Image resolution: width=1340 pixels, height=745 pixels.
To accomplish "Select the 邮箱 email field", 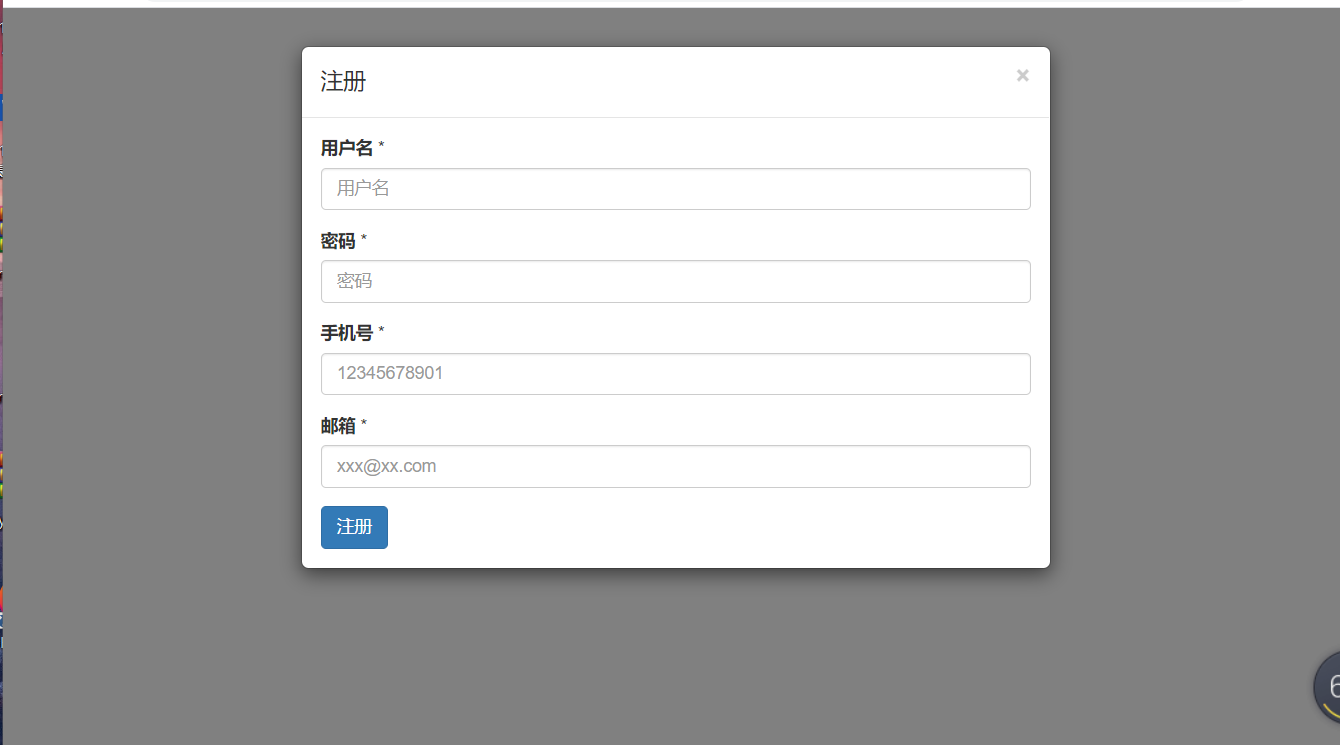I will tap(675, 466).
